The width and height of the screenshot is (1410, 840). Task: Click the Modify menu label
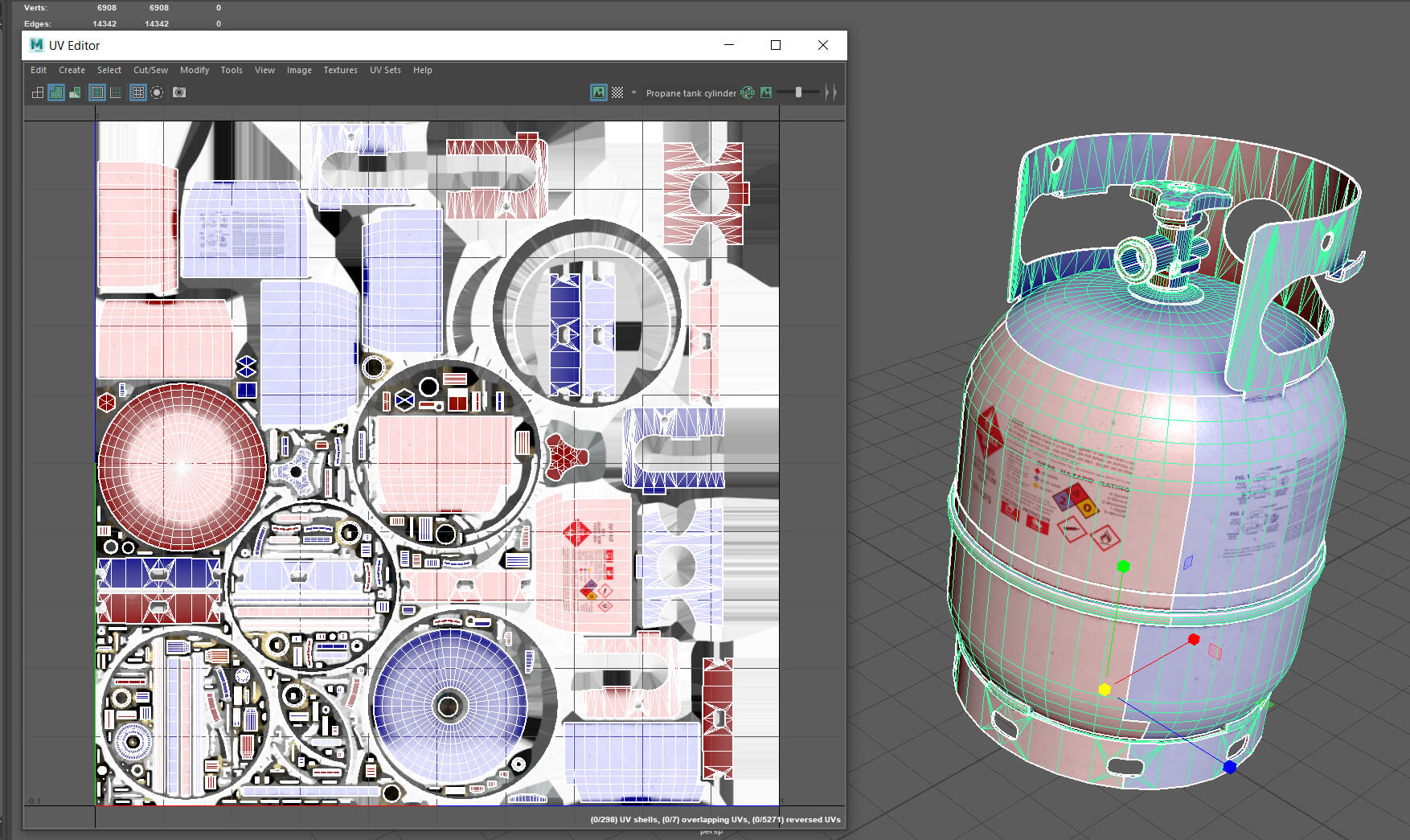point(195,70)
